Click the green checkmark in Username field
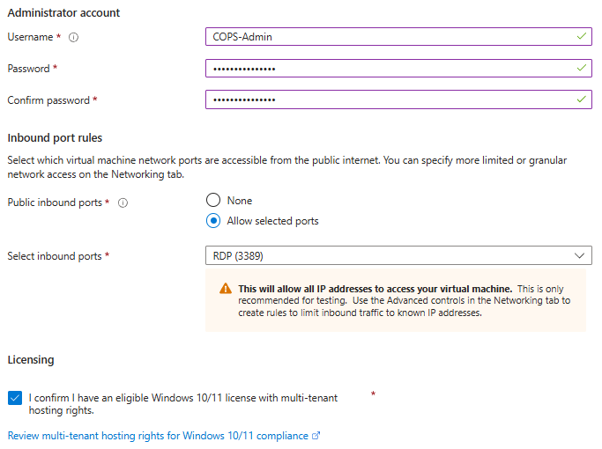This screenshot has width=602, height=449. [581, 36]
